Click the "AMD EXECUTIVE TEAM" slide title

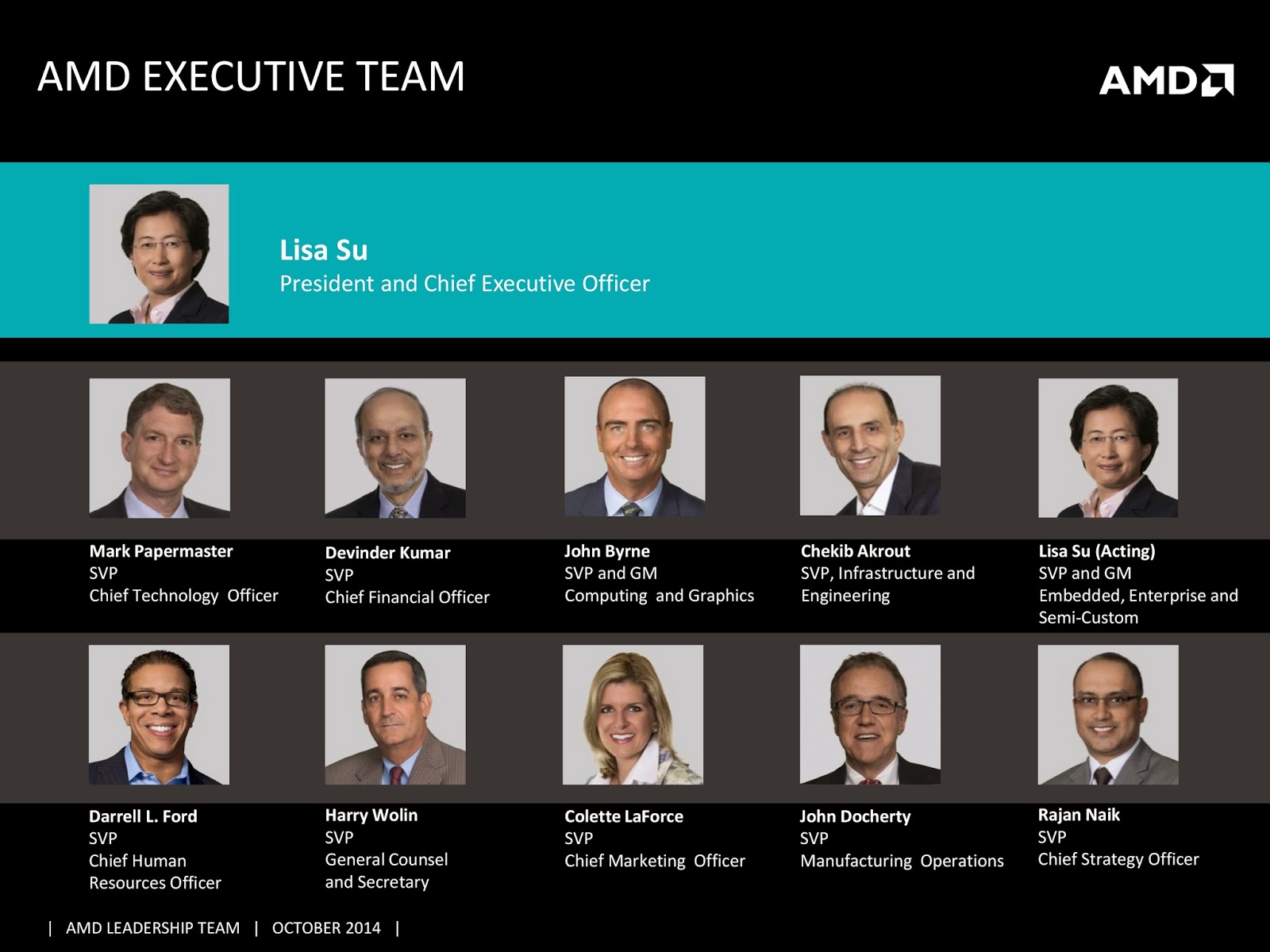tap(251, 77)
